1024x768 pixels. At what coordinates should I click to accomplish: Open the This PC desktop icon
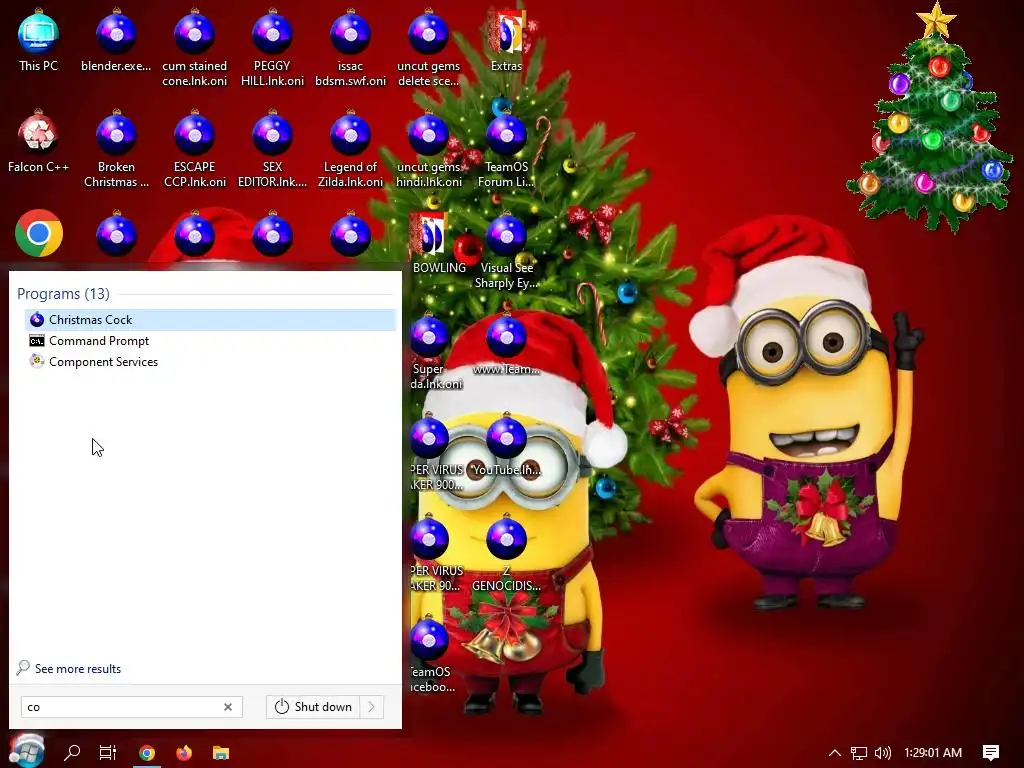39,40
